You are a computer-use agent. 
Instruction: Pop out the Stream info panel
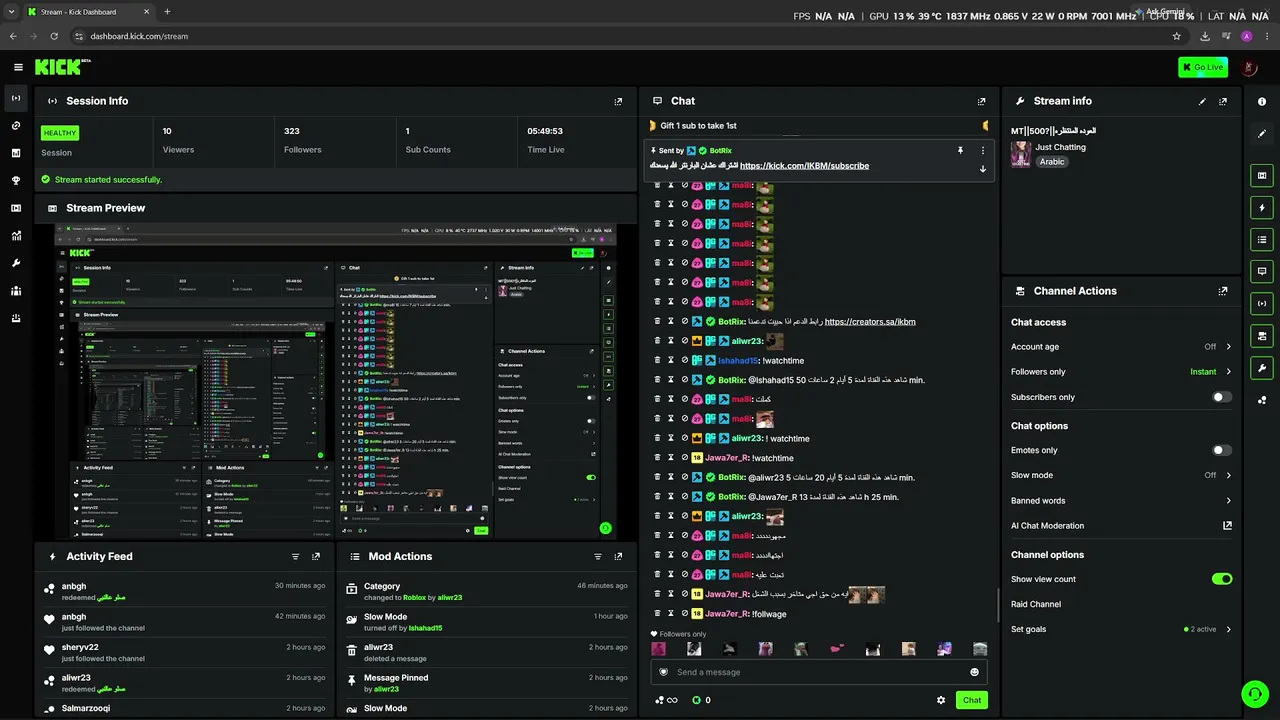point(1223,101)
